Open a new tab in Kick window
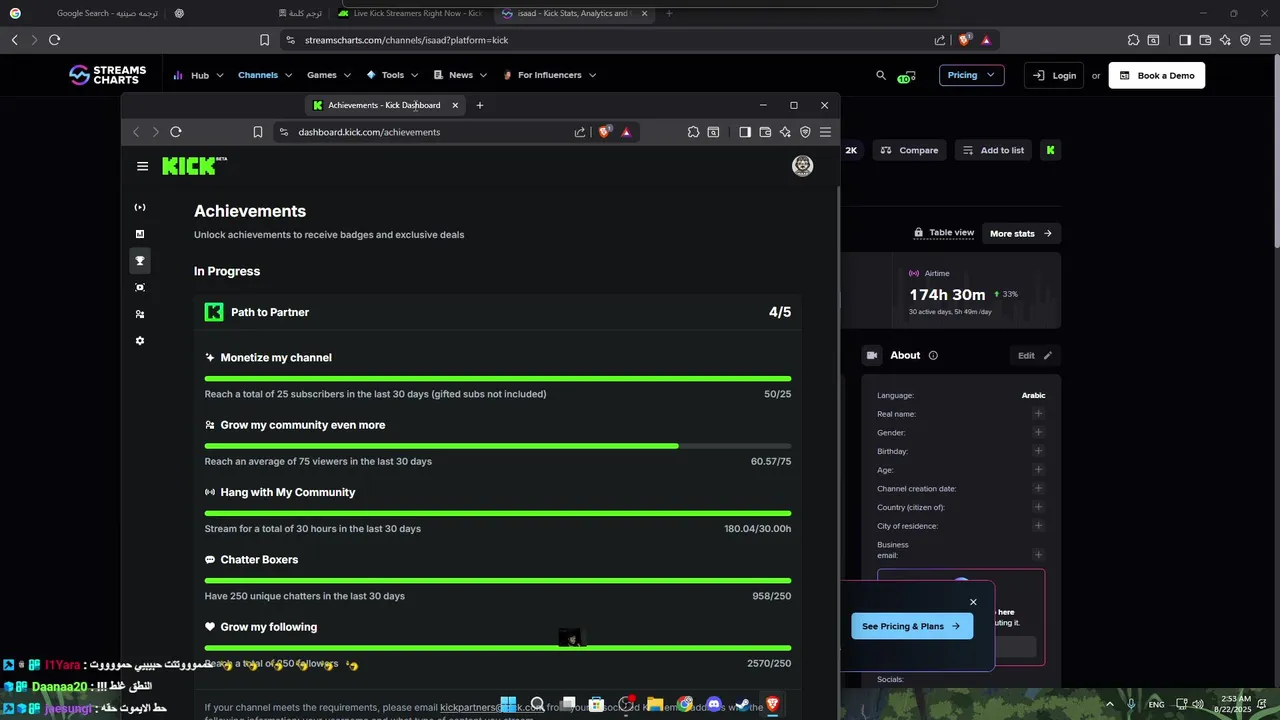 coord(480,105)
